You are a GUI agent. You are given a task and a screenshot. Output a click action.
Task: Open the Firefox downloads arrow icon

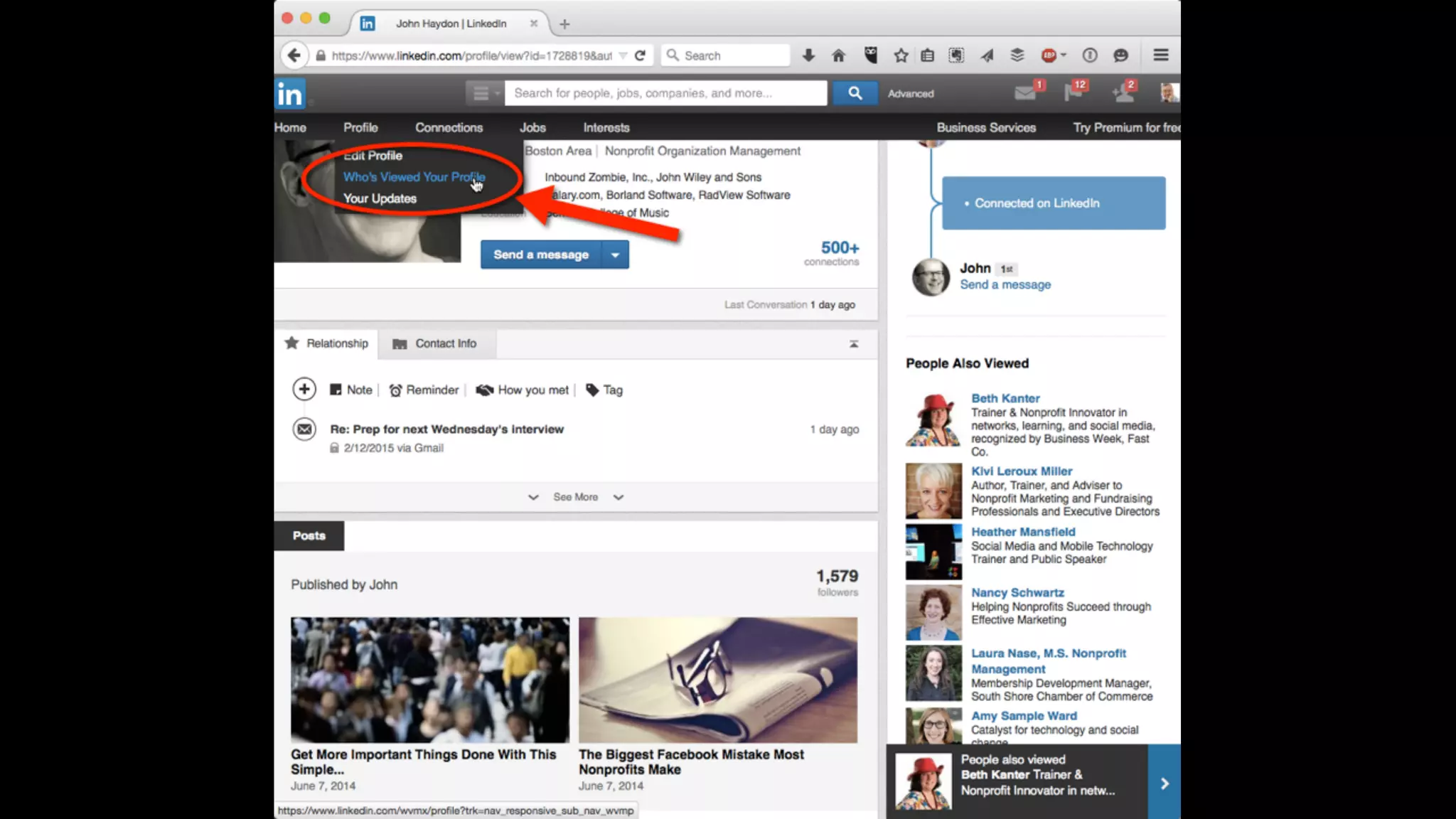[x=808, y=55]
